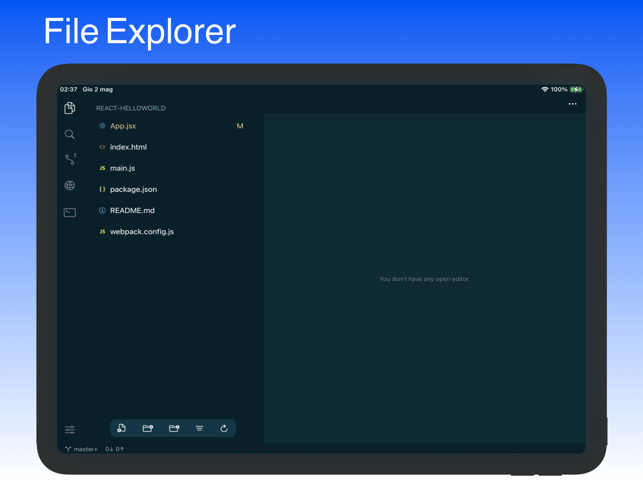Open the file explorer sidebar icon
Viewport: 643px width, 482px height.
pyautogui.click(x=70, y=108)
